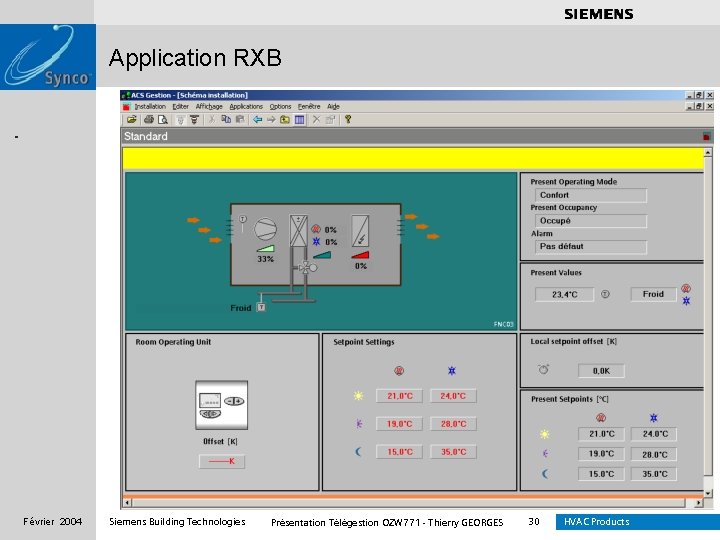Click the paste toolbar icon
The width and height of the screenshot is (720, 540).
click(x=240, y=120)
